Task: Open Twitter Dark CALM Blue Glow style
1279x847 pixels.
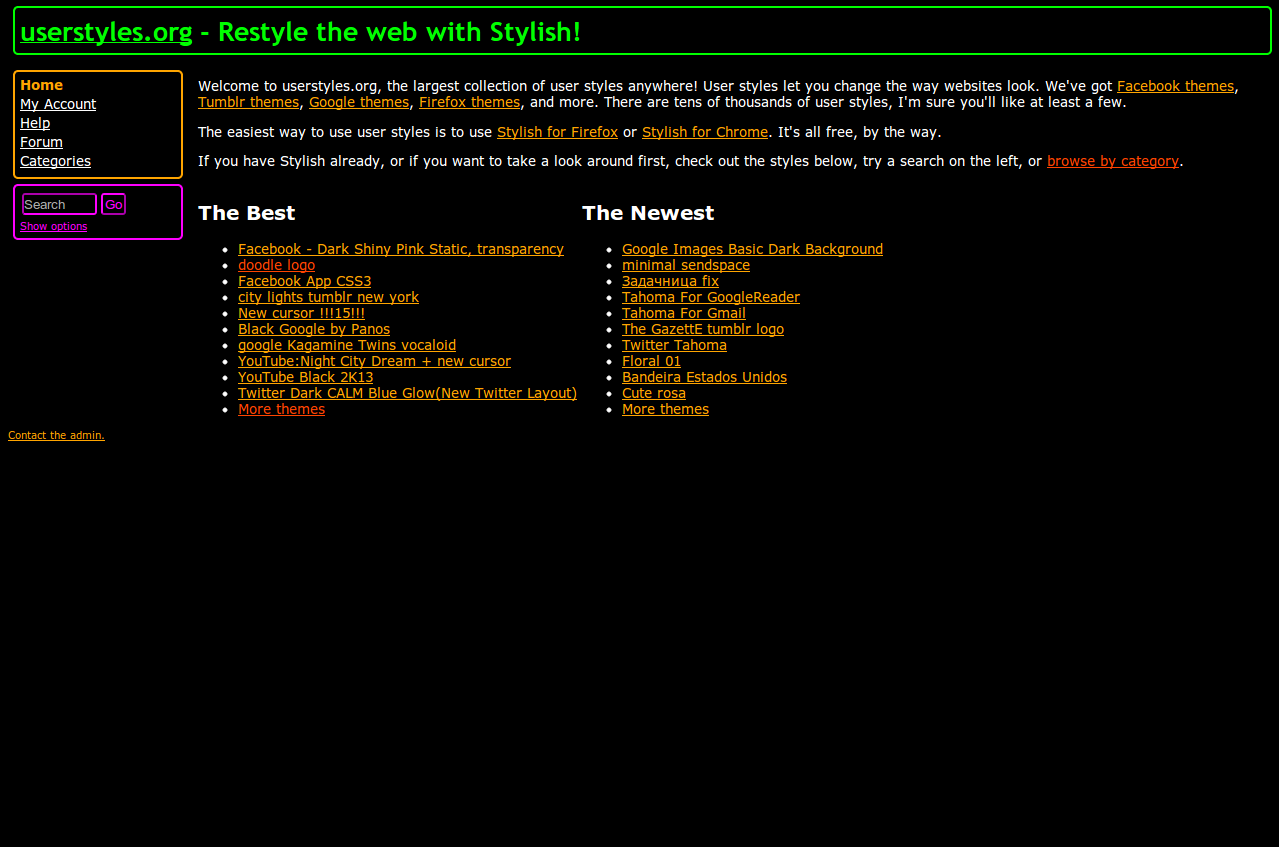Action: [407, 393]
